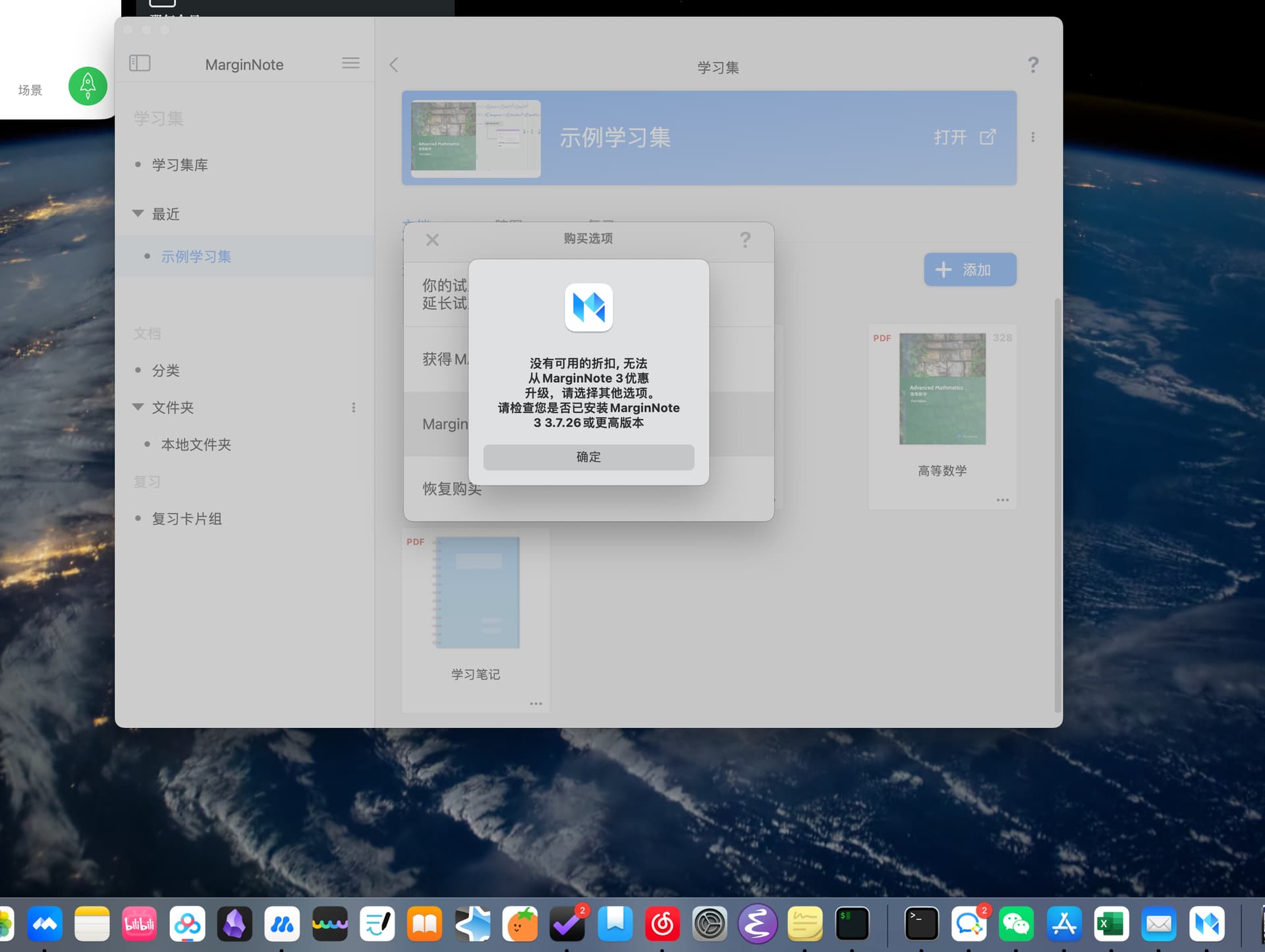Click the main content vertical scrollbar

(x=1058, y=505)
